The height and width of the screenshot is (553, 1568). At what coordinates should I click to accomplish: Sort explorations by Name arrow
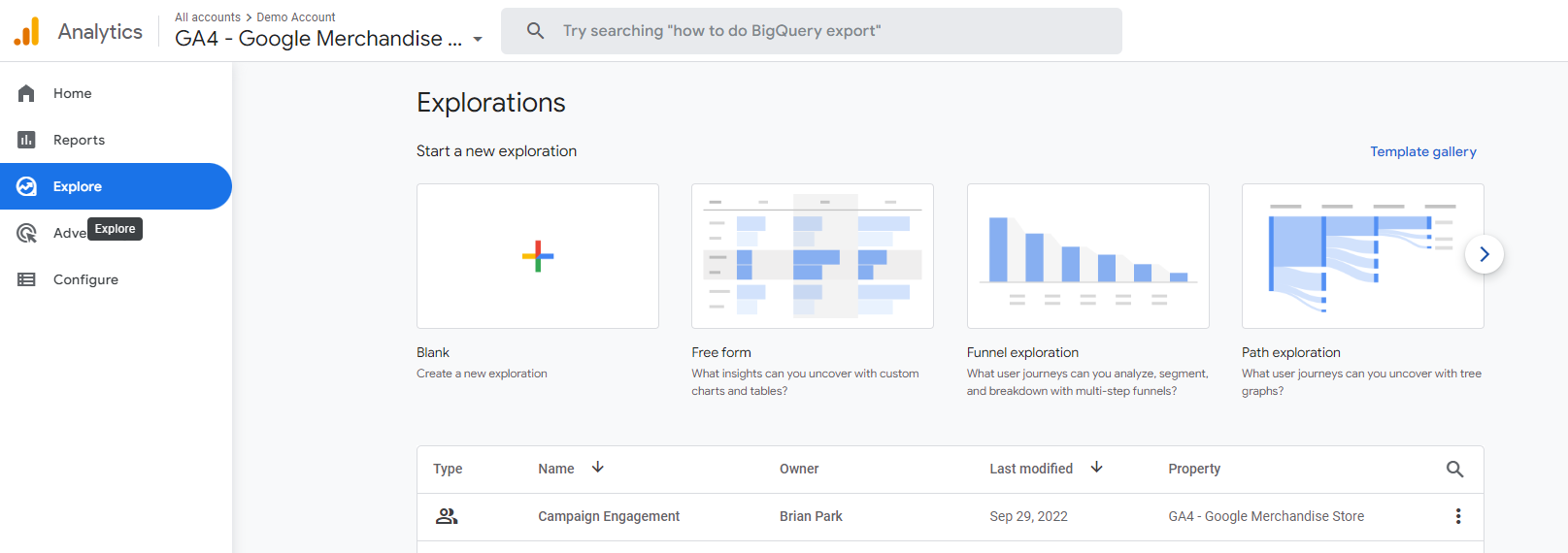point(598,468)
